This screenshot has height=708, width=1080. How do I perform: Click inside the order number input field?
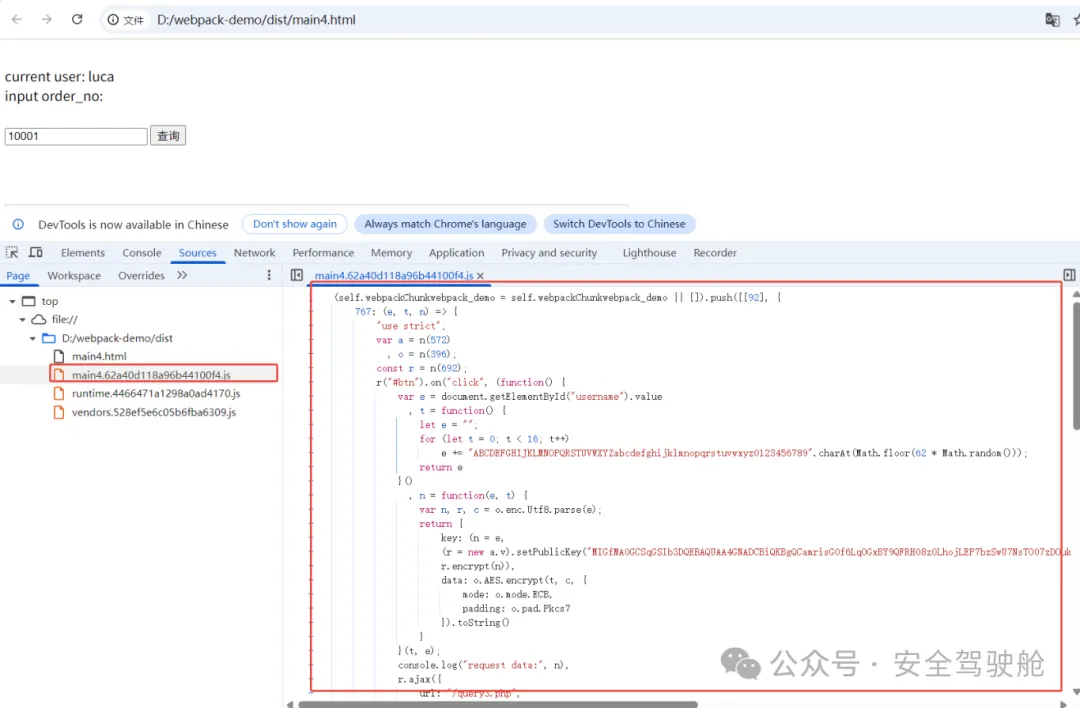(x=75, y=134)
